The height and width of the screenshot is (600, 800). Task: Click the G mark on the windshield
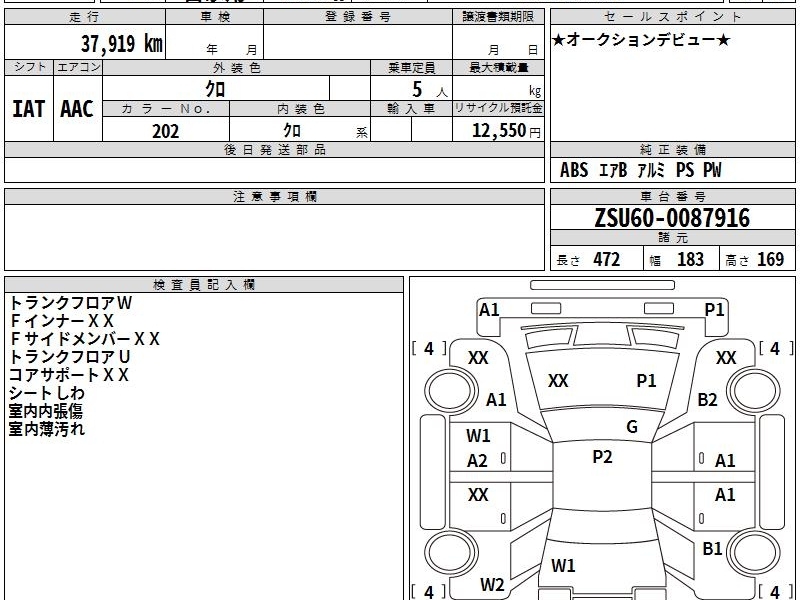pyautogui.click(x=632, y=427)
